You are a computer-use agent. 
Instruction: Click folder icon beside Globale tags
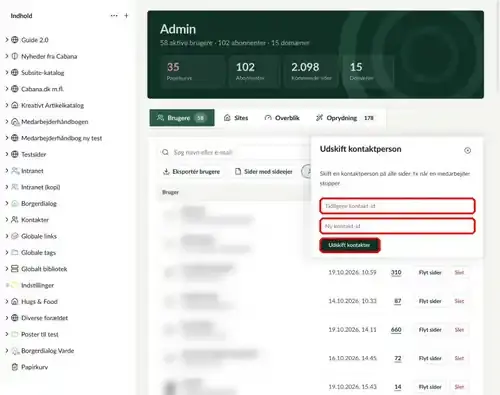15,252
